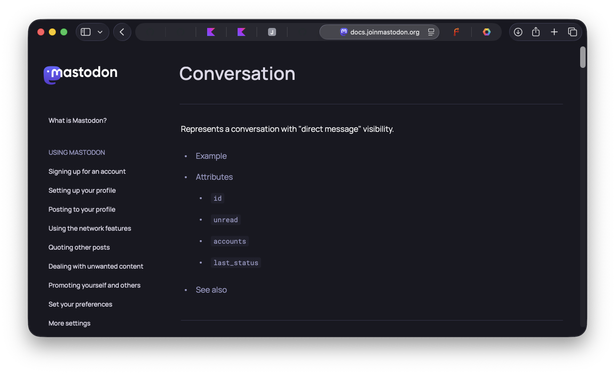Open Setting up your profile
The width and height of the screenshot is (615, 374).
tap(82, 191)
